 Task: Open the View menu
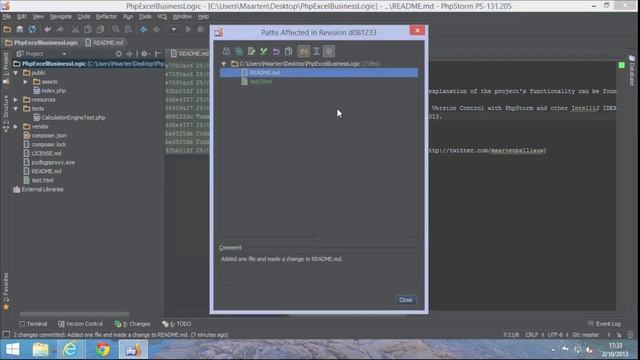pos(38,17)
